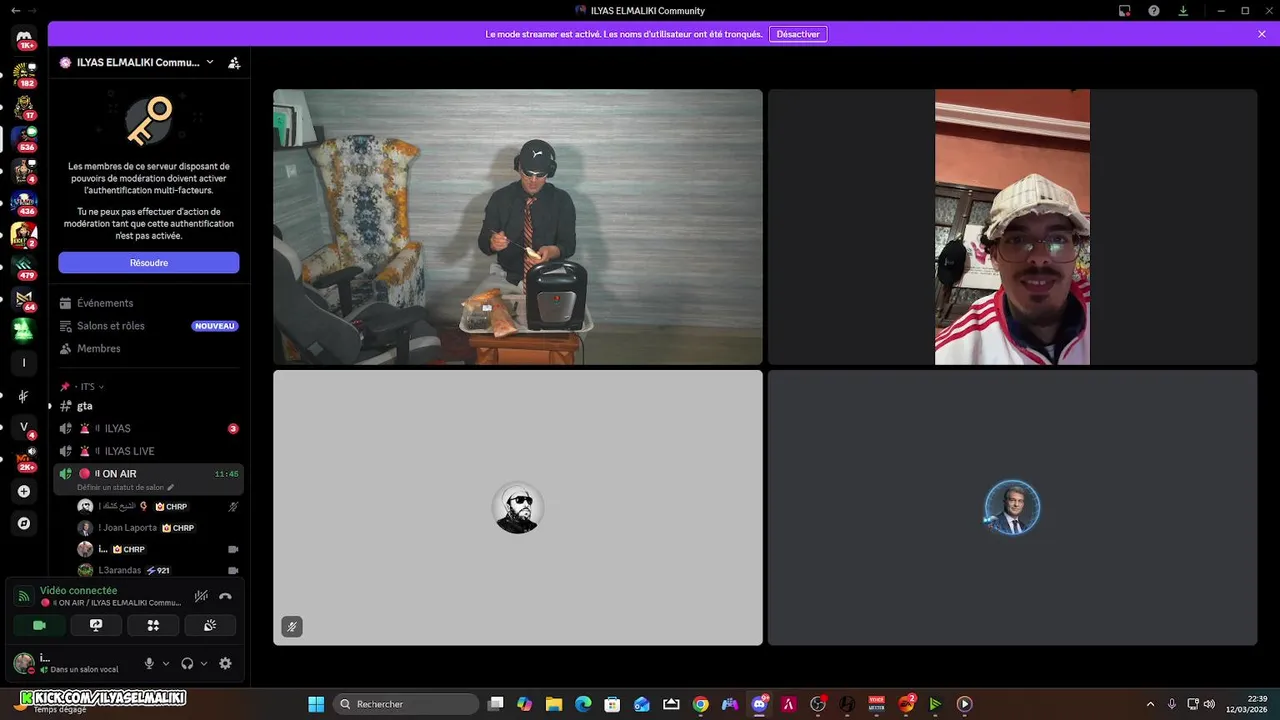
Task: Open the server with the 436 badge
Action: pos(24,202)
